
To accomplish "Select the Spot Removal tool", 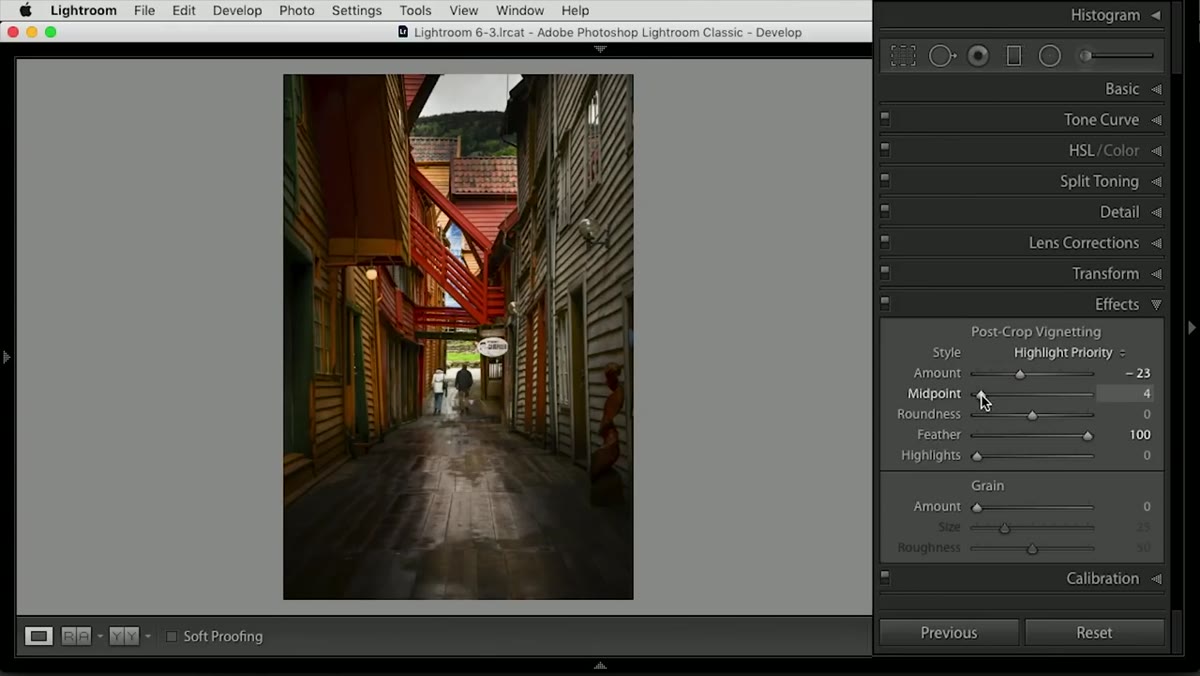I will coord(942,56).
